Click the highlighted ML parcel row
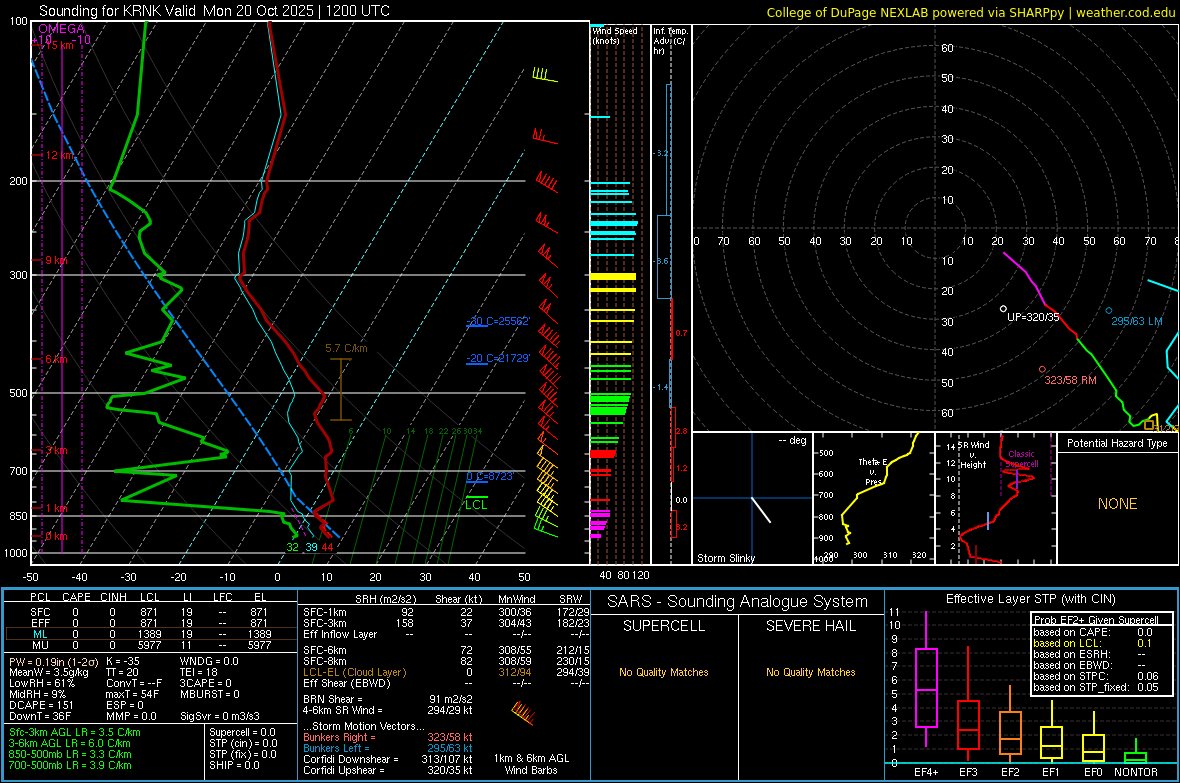Screen dimensions: 1180x783 pos(151,634)
